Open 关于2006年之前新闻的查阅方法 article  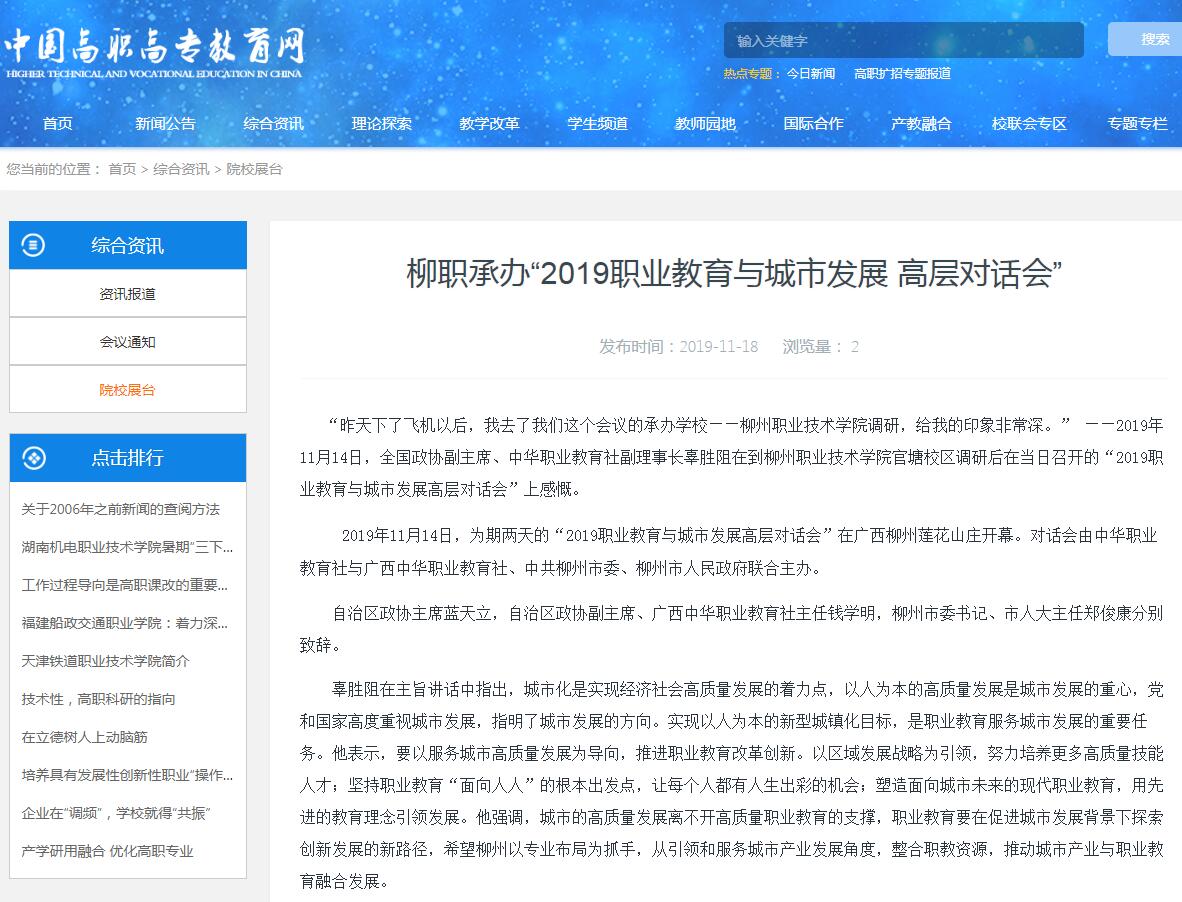pos(120,509)
